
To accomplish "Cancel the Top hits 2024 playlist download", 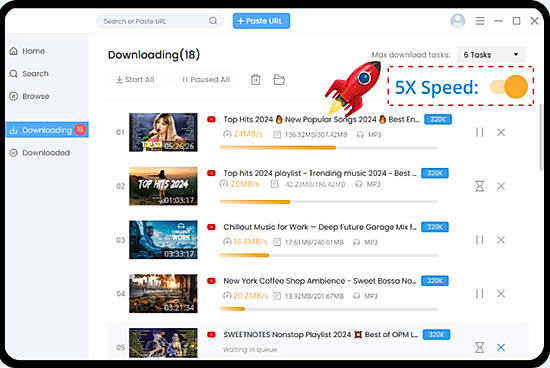I will pyautogui.click(x=501, y=186).
